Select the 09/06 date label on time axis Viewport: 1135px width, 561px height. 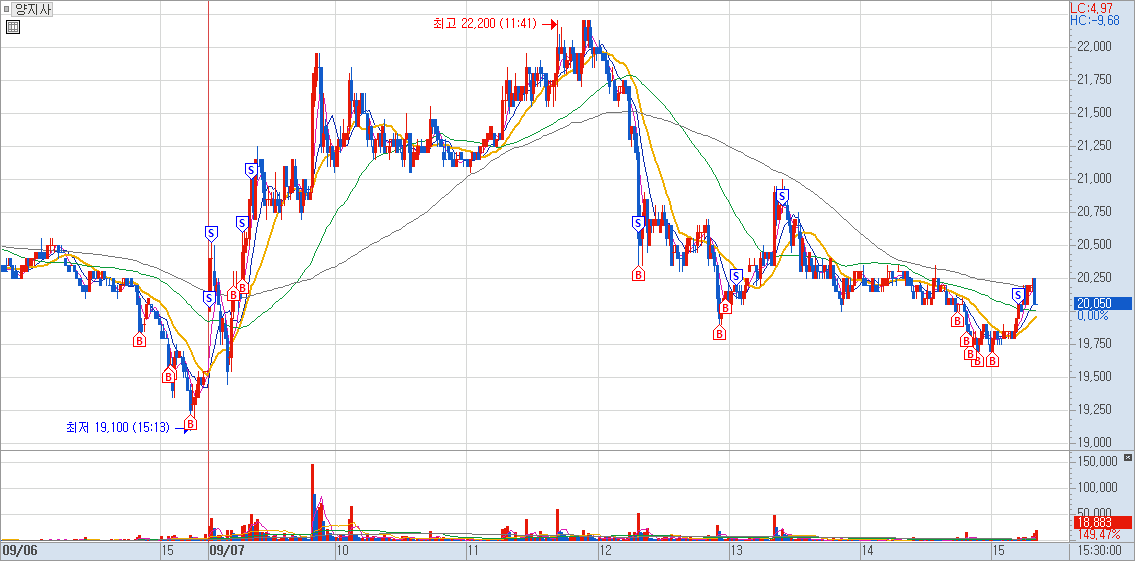pos(19,550)
